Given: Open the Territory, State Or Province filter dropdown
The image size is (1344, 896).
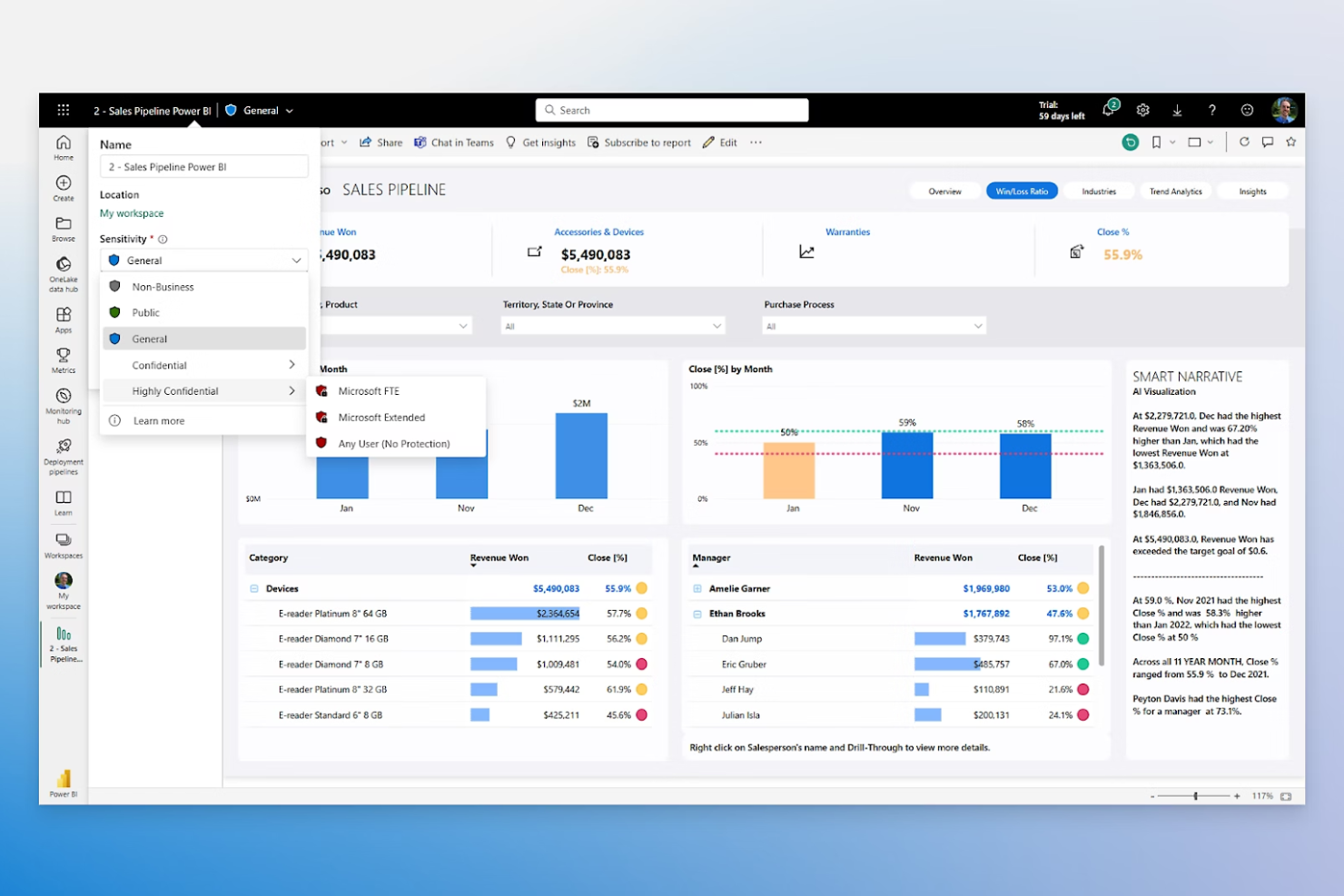Looking at the screenshot, I should coord(716,325).
